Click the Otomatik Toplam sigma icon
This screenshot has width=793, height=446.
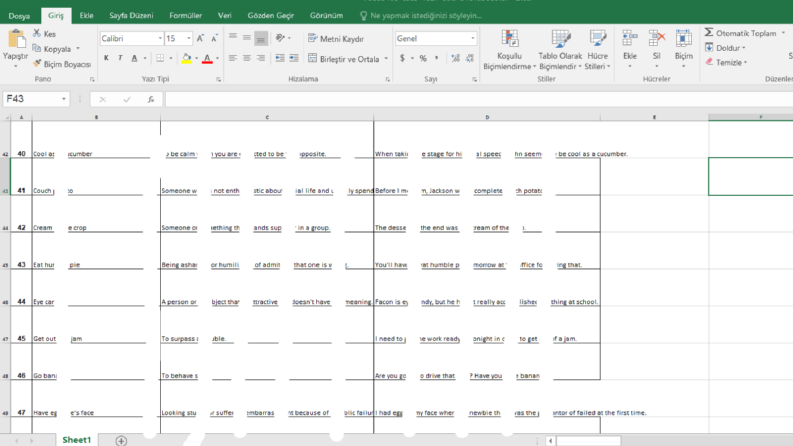[709, 33]
